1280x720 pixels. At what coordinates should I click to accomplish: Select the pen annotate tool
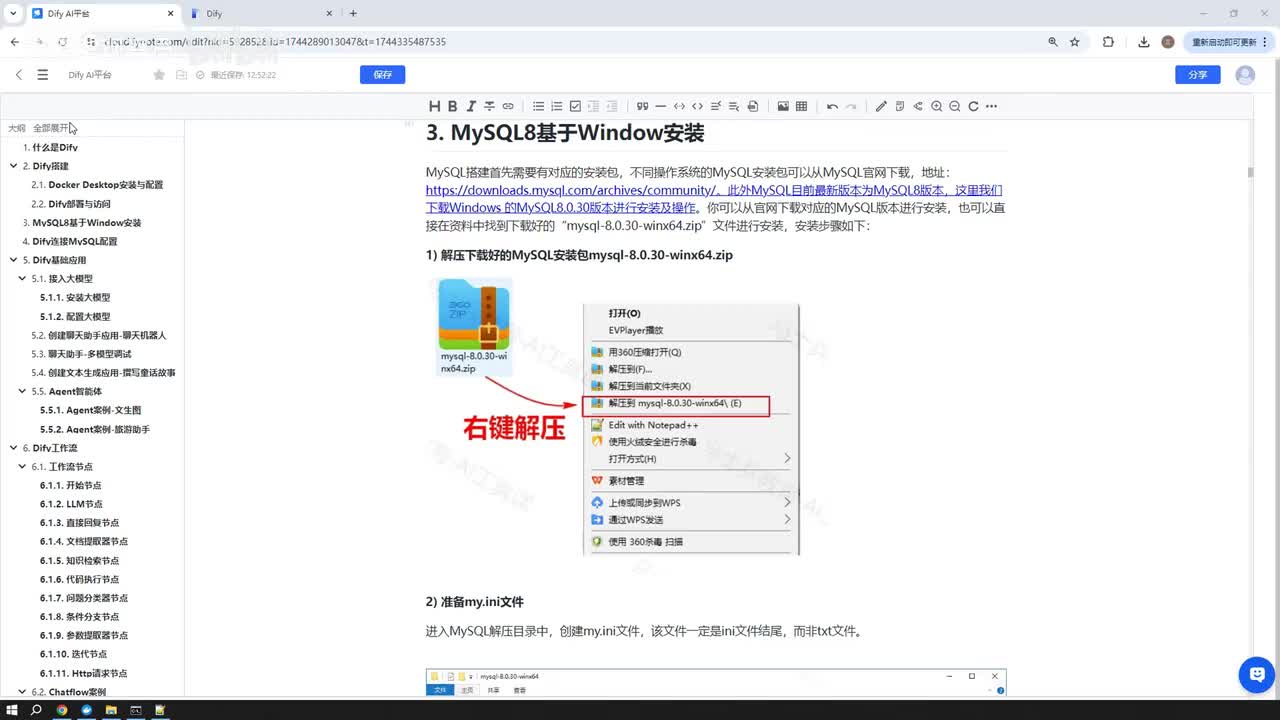tap(881, 106)
